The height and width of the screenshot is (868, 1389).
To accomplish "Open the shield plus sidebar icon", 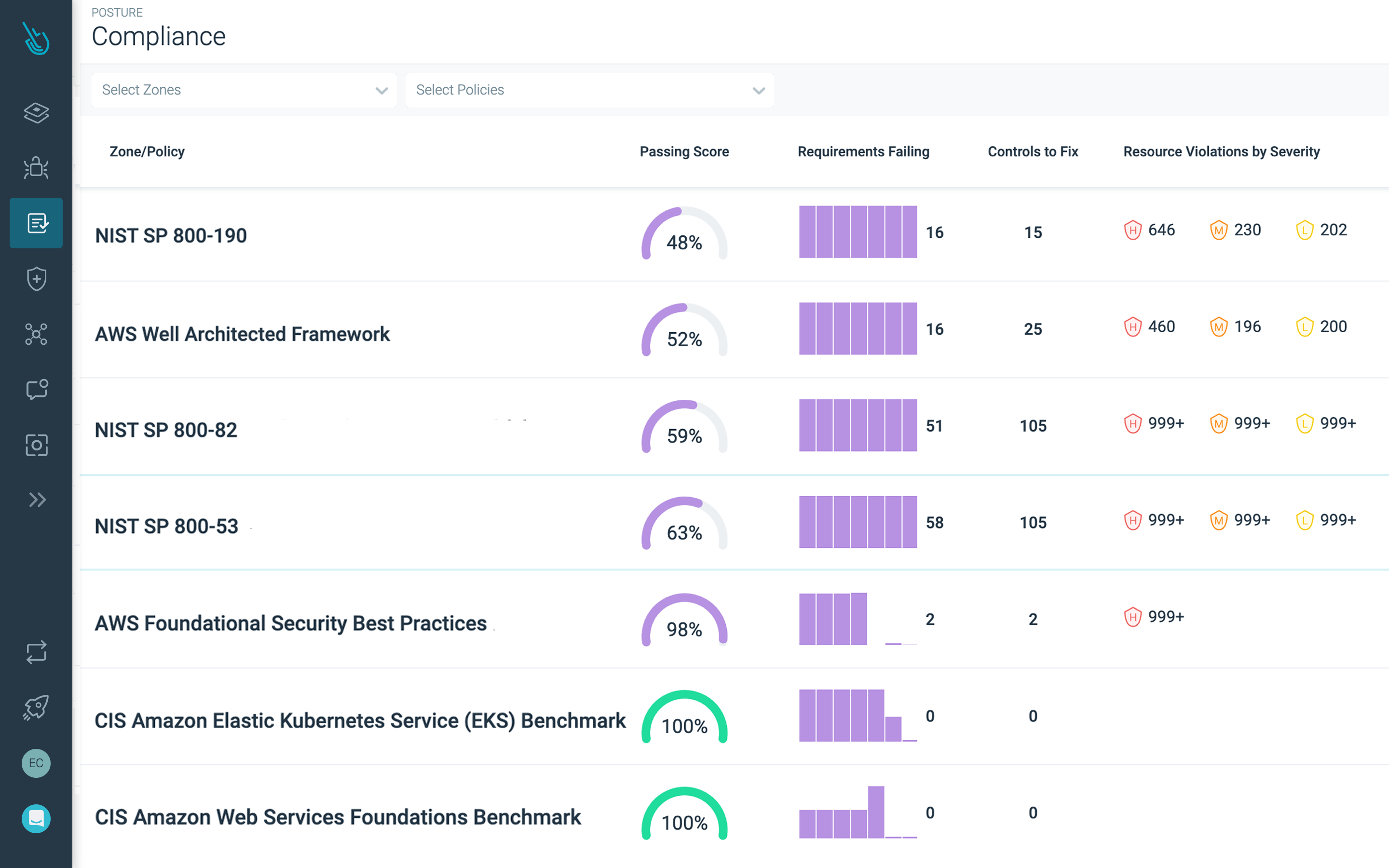I will (x=36, y=278).
